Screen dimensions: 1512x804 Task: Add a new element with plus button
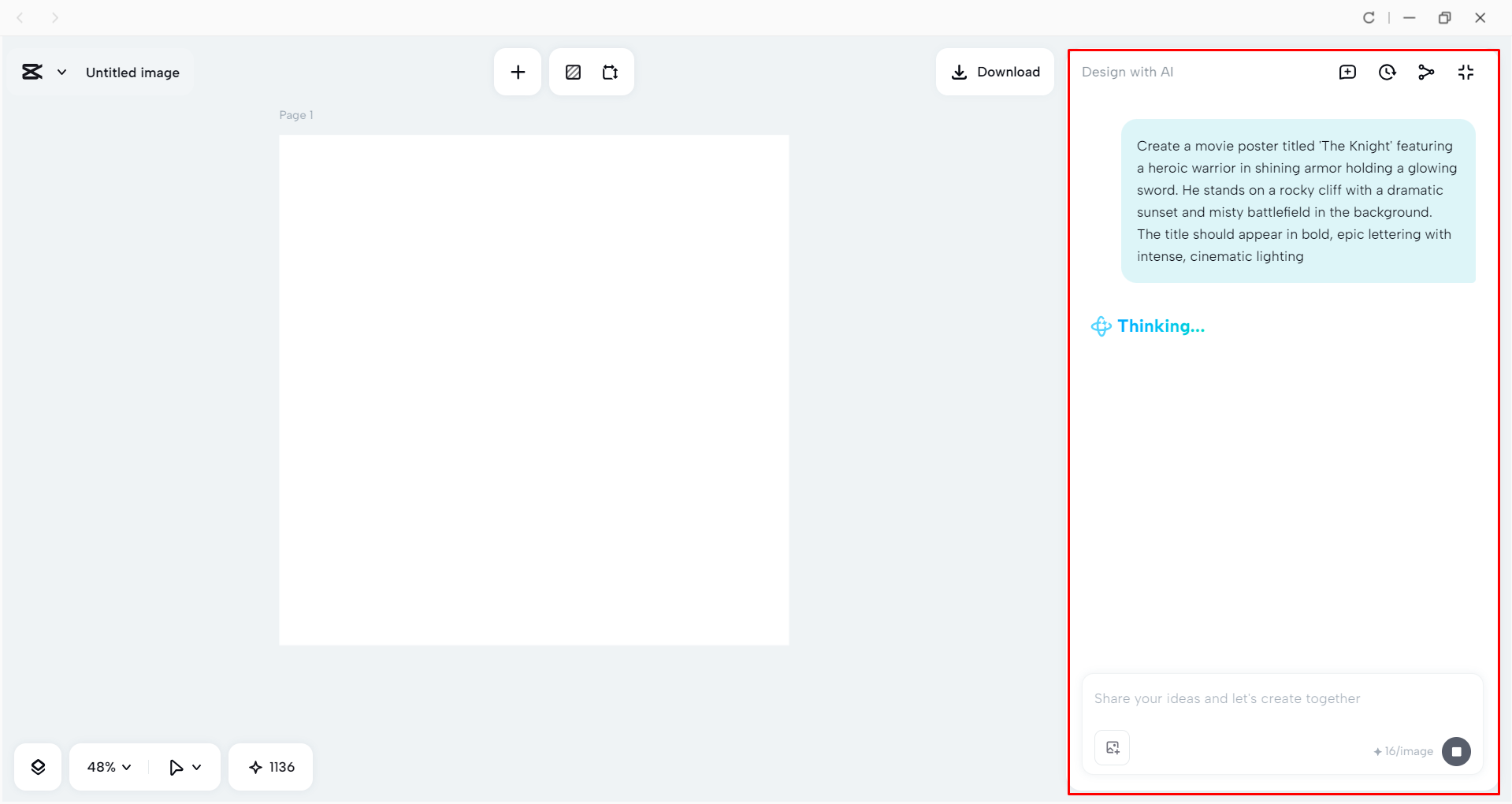point(518,73)
